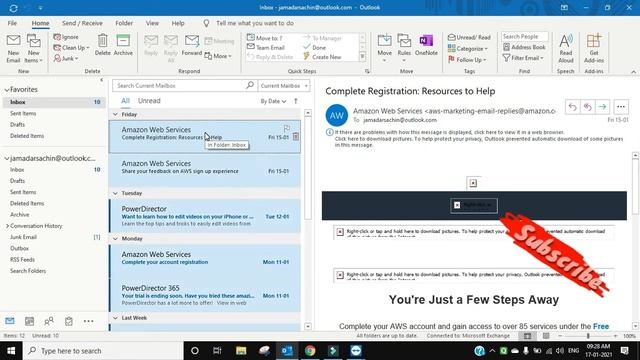The image size is (640, 360).
Task: Open File Explorer from the taskbar
Action: tap(241, 351)
